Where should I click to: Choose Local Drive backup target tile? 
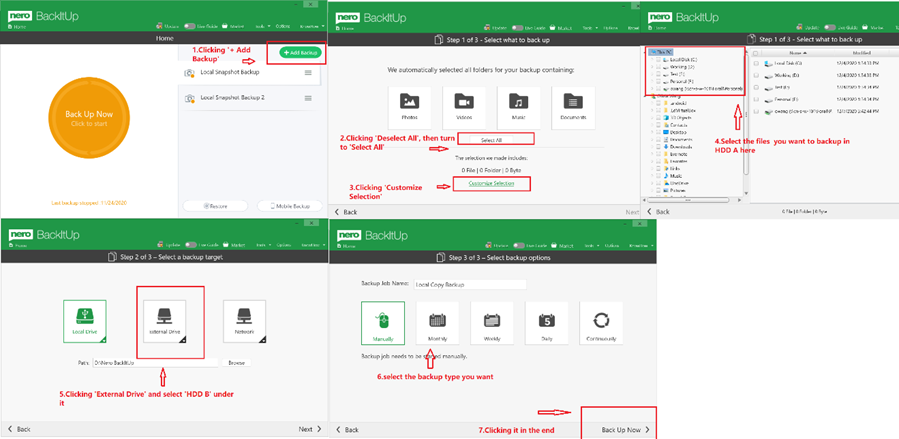(x=84, y=322)
